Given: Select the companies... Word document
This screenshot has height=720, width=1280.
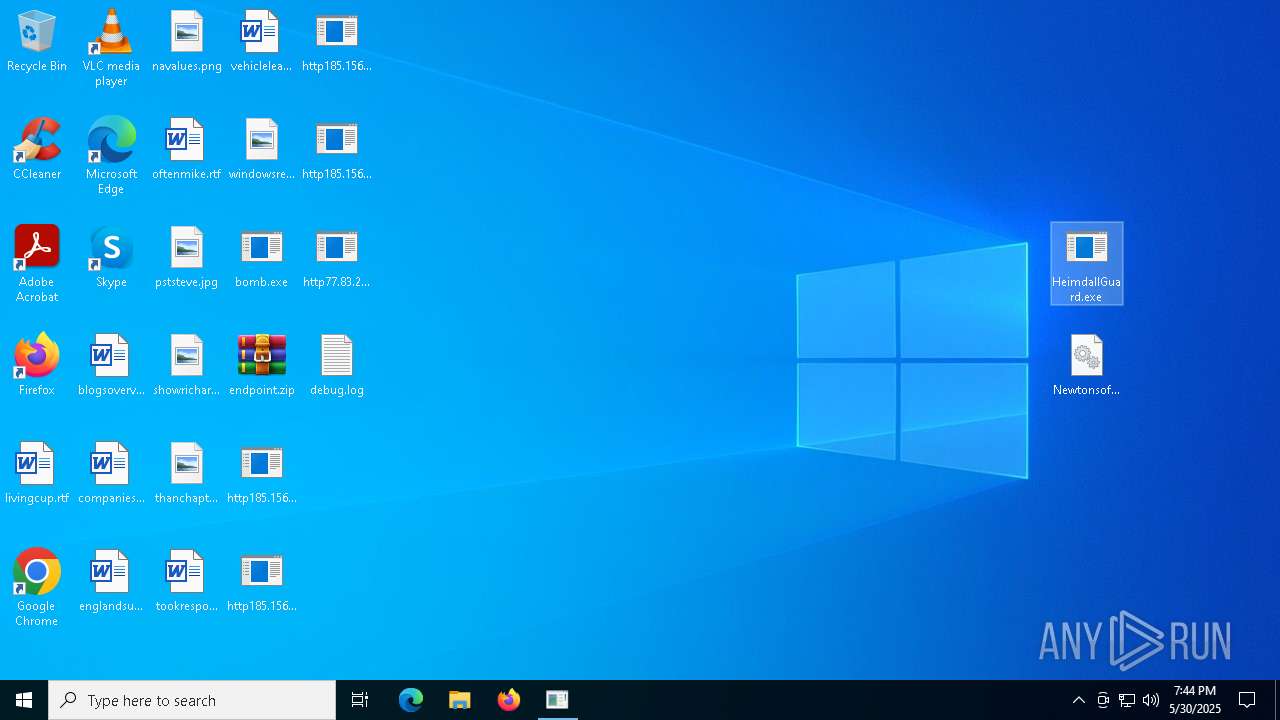Looking at the screenshot, I should pyautogui.click(x=111, y=474).
